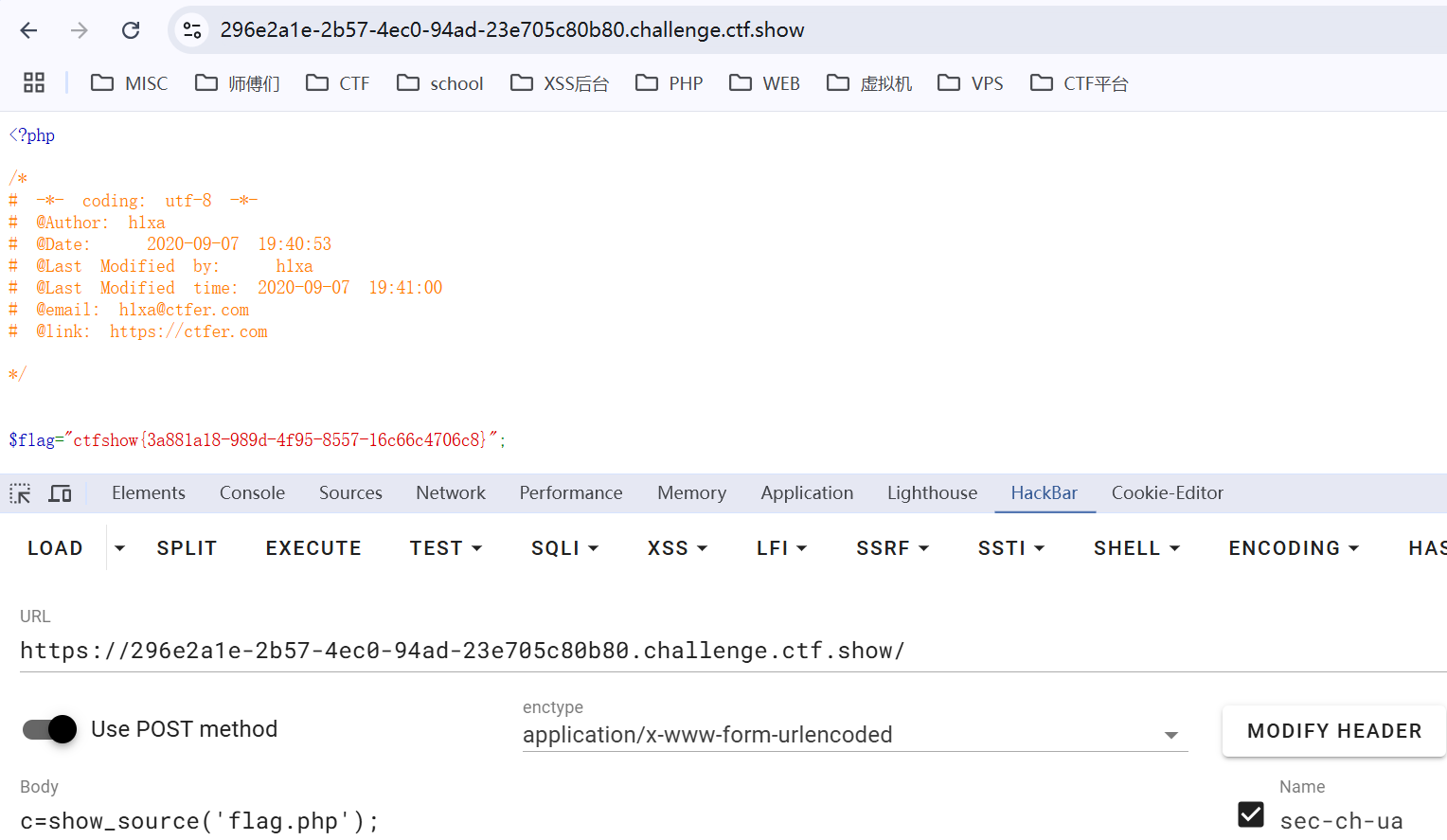Open site information icon in address bar
The image size is (1447, 840).
pyautogui.click(x=192, y=30)
